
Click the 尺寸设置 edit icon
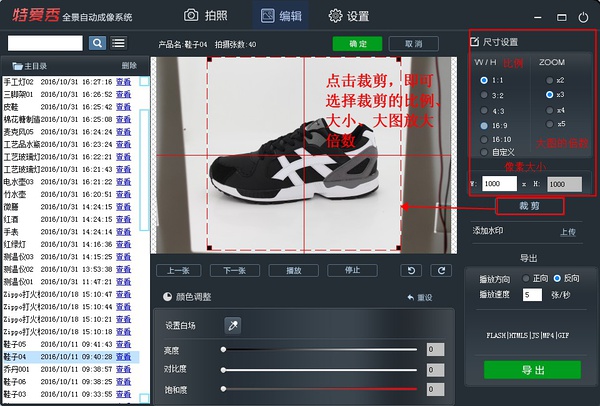(x=474, y=41)
